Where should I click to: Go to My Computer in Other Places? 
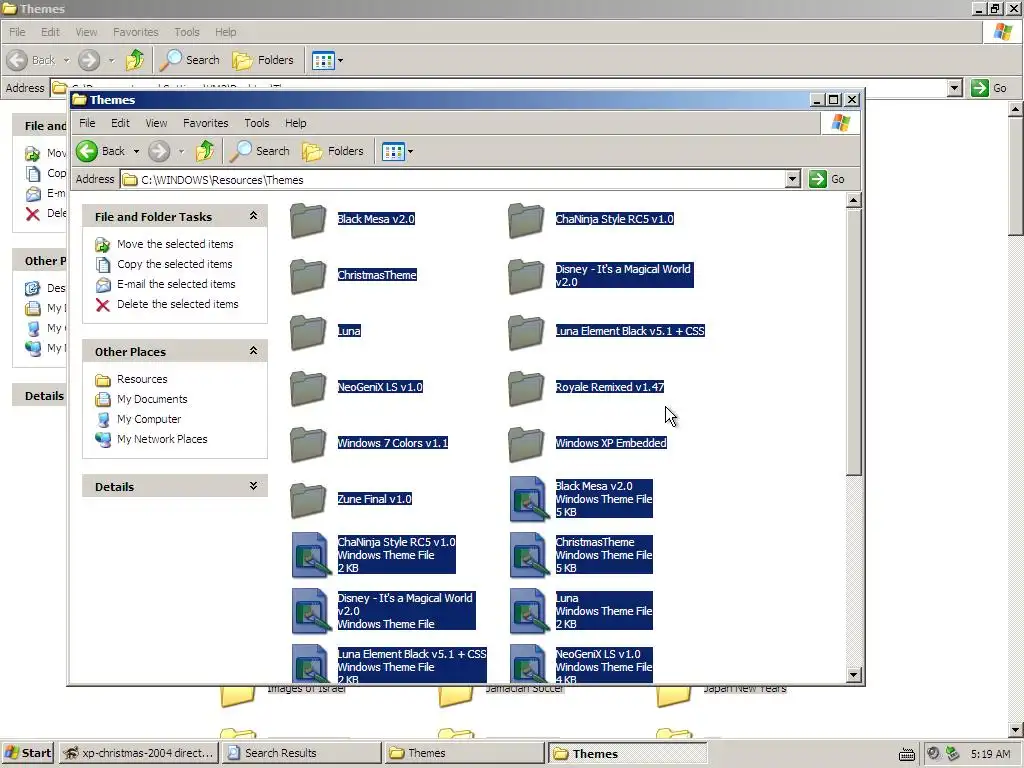[x=149, y=419]
